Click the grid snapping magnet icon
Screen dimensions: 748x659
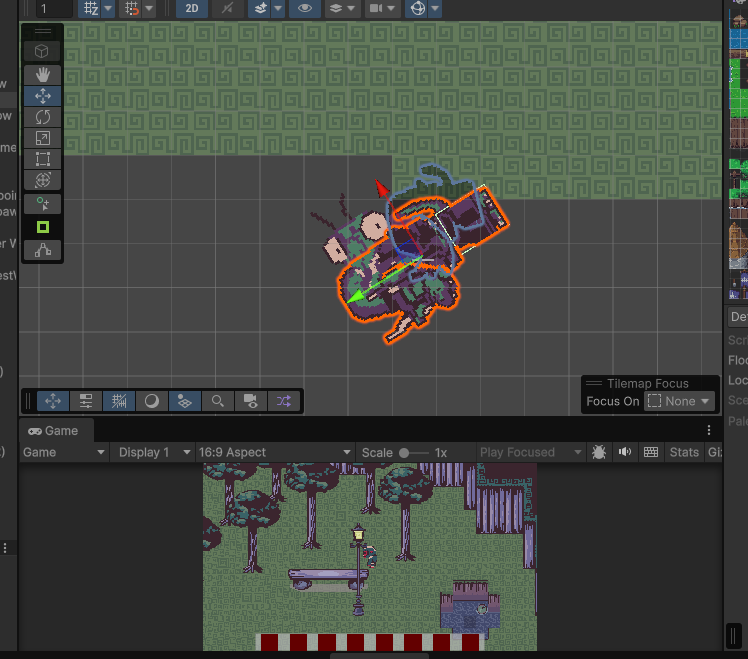point(131,8)
